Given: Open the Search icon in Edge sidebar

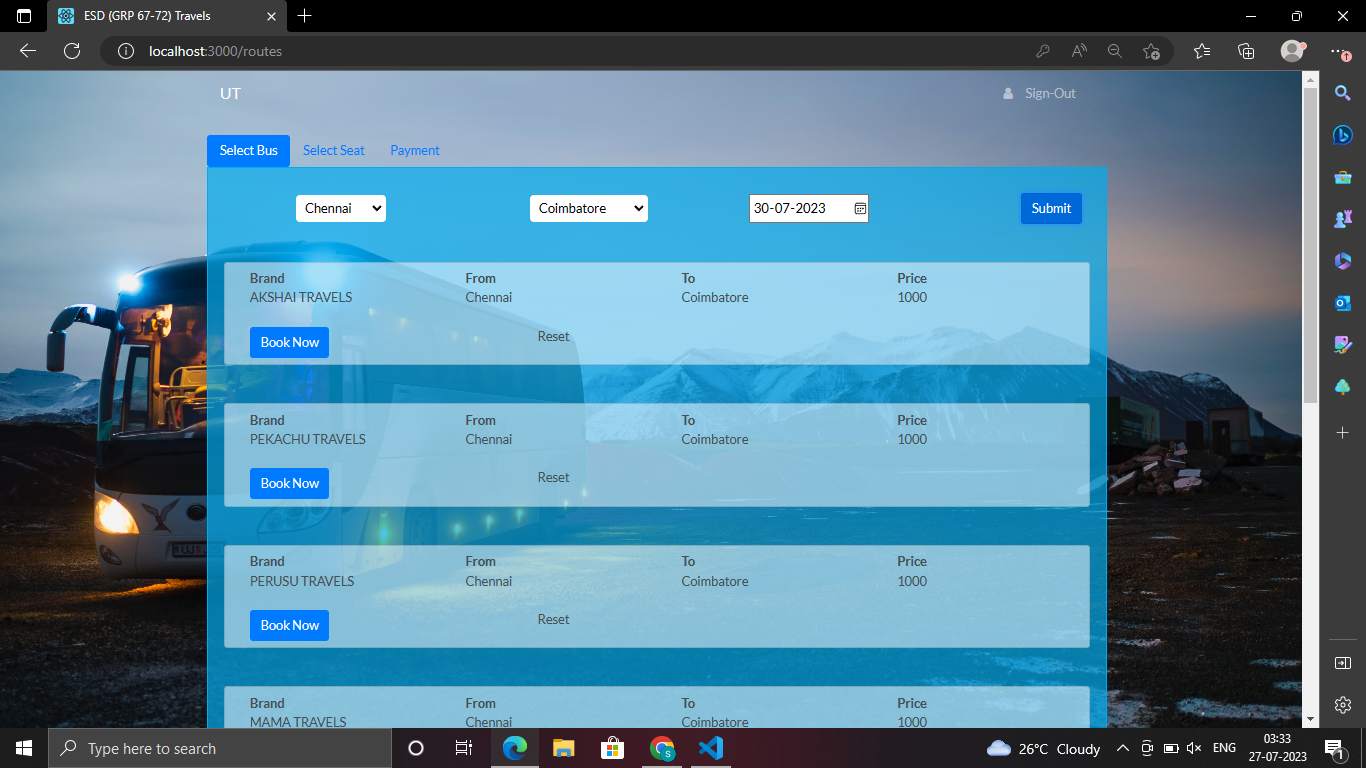Looking at the screenshot, I should click(1342, 93).
